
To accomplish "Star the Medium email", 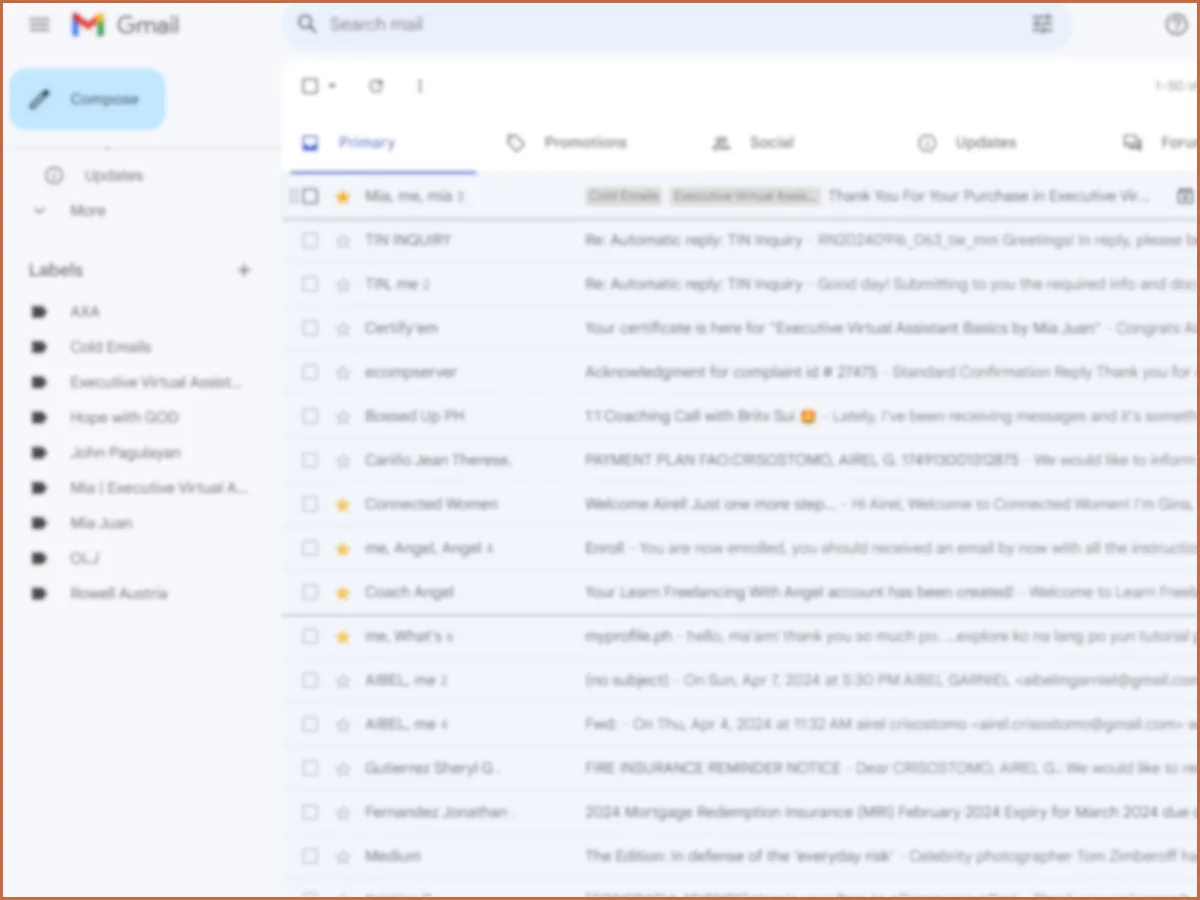I will pos(343,856).
